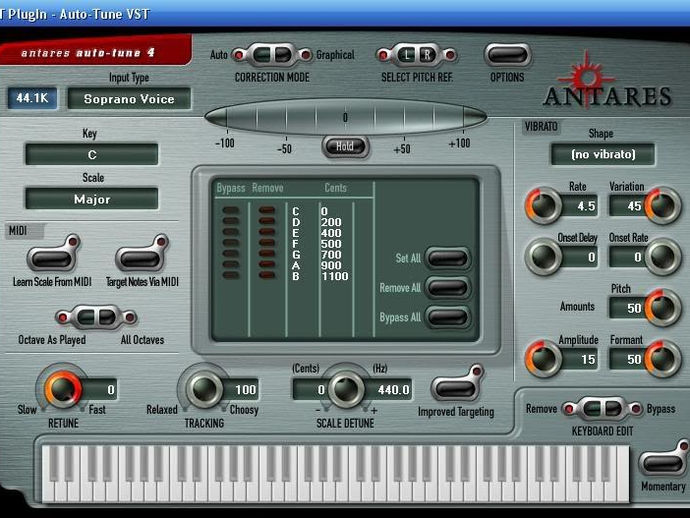
Task: Click the Retune value field showing 0
Action: pos(100,389)
